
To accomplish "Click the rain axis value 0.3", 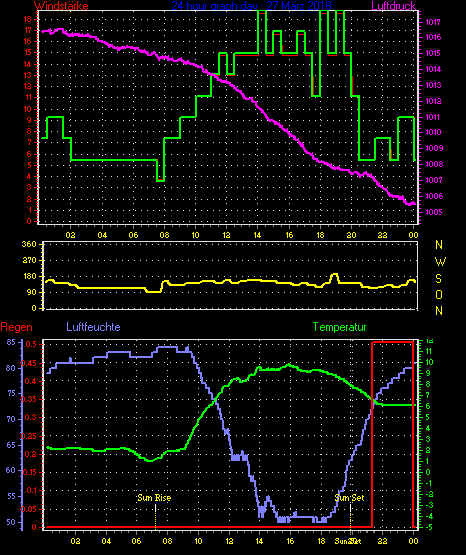I will point(31,417).
